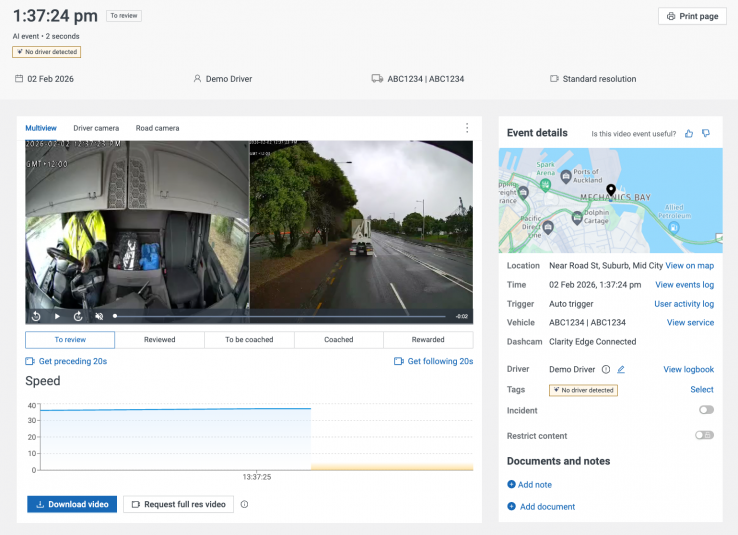The height and width of the screenshot is (535, 738).
Task: Unmute the video audio
Action: pyautogui.click(x=99, y=316)
